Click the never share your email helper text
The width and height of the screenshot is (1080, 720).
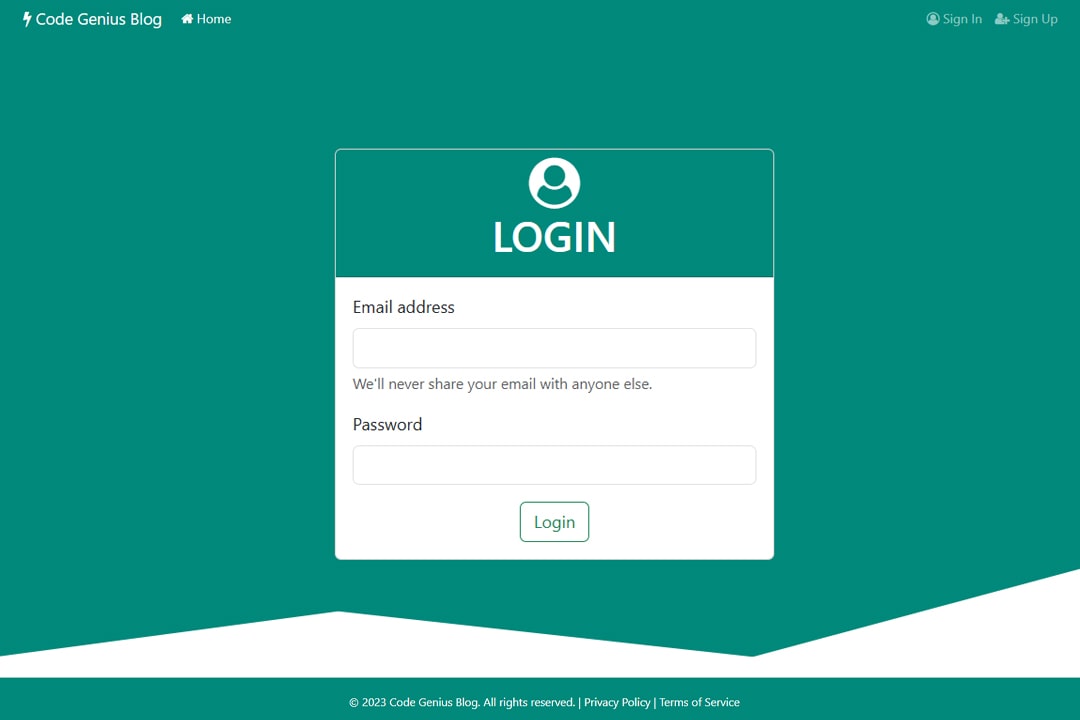click(x=502, y=384)
